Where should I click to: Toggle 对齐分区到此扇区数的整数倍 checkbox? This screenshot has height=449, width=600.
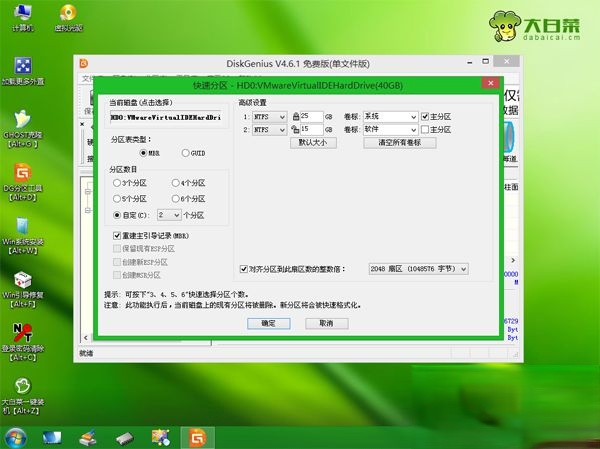[x=243, y=269]
